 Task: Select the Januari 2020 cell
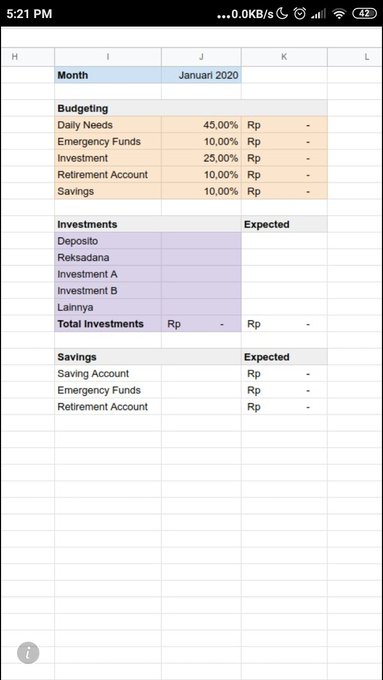pos(201,75)
